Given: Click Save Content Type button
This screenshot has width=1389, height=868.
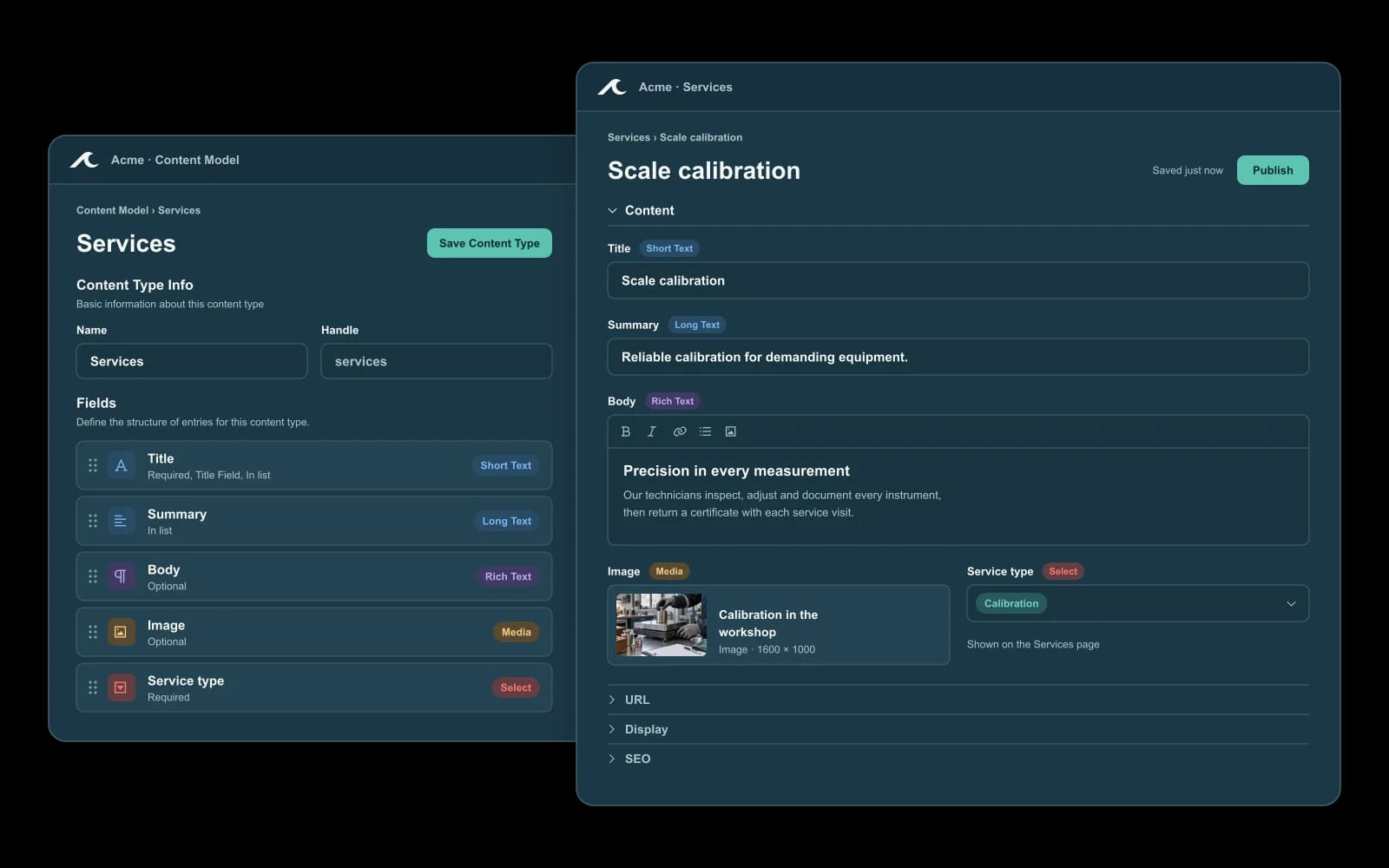Looking at the screenshot, I should [490, 243].
